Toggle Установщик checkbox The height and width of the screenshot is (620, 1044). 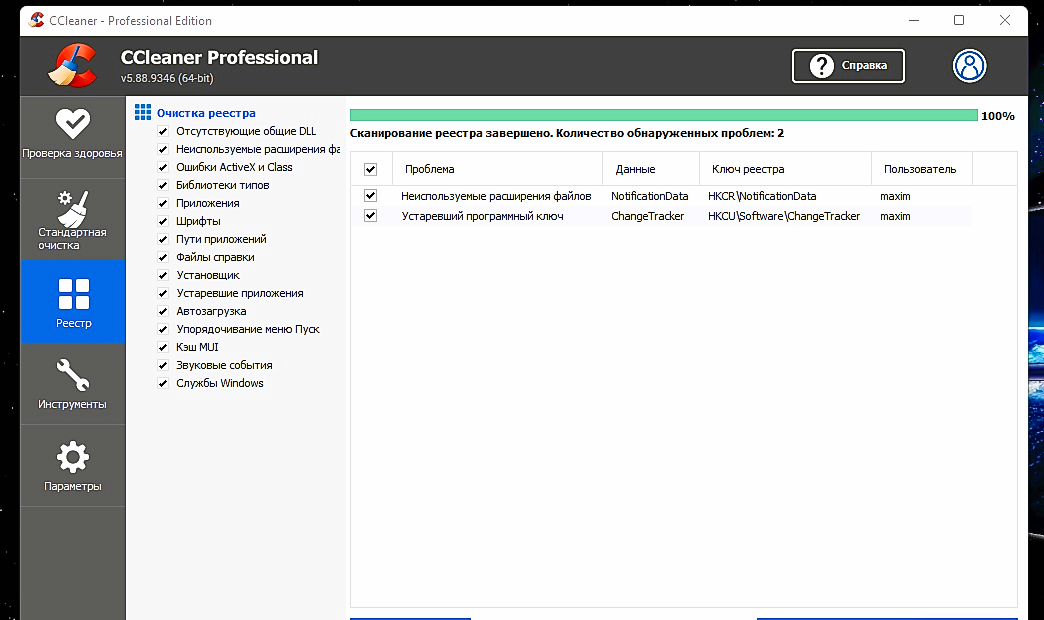(x=162, y=275)
